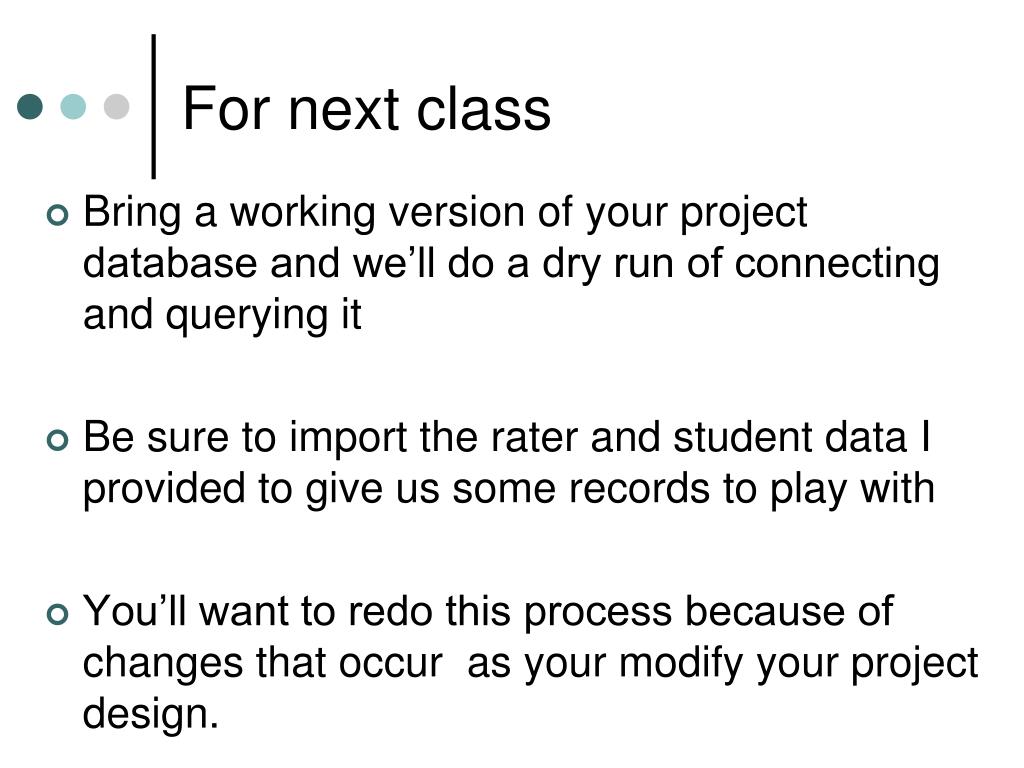The height and width of the screenshot is (768, 1024).
Task: Click the word 'connecting' in first bullet
Action: point(837,266)
